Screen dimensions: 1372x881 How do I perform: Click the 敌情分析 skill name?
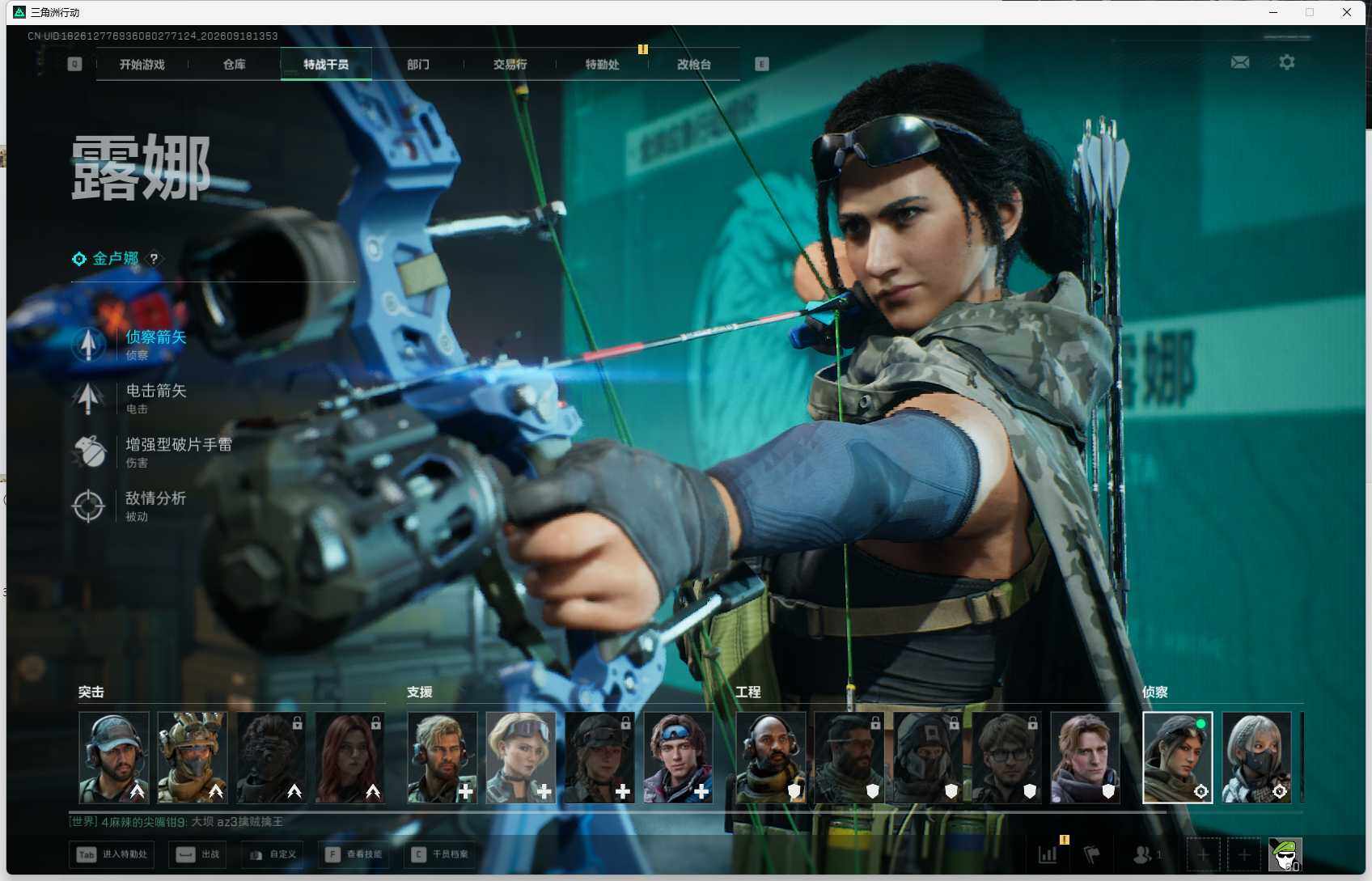pyautogui.click(x=156, y=498)
